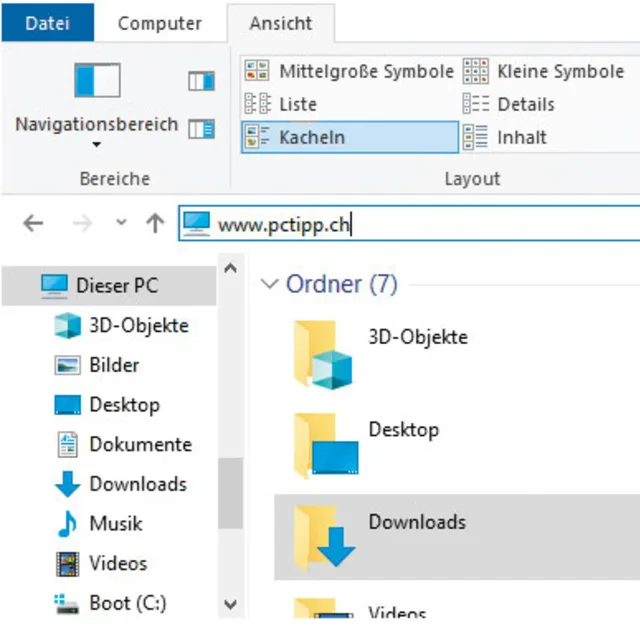Screen dimensions: 640x628
Task: Click the PC icon in address bar
Action: coord(196,224)
